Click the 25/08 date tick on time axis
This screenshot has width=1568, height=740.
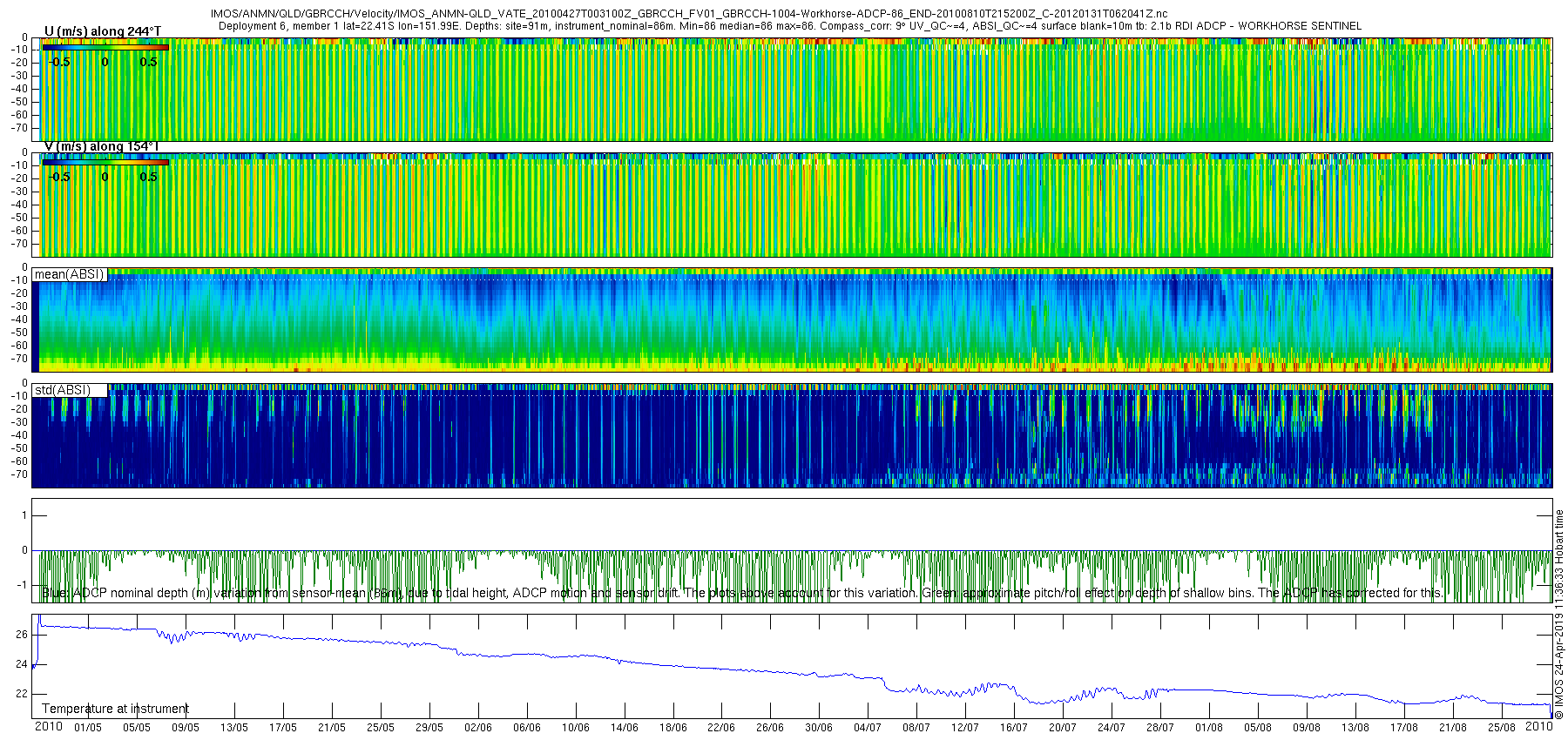(x=1501, y=728)
